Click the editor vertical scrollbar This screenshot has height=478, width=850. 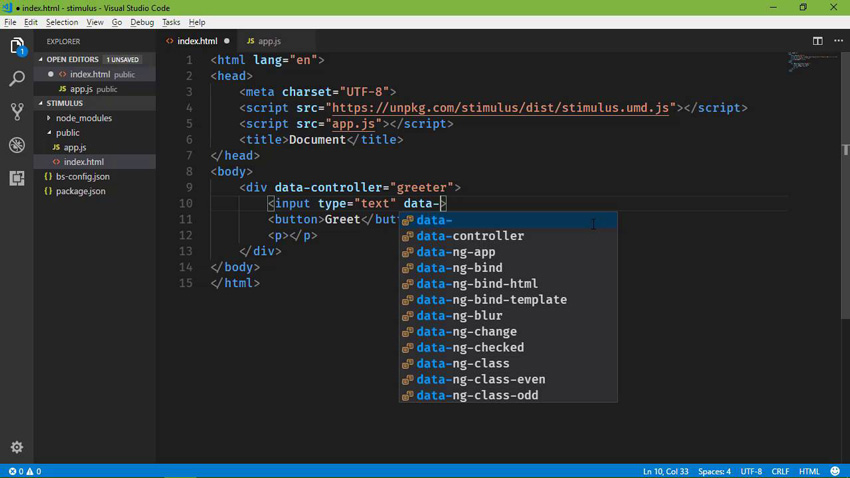point(845,186)
